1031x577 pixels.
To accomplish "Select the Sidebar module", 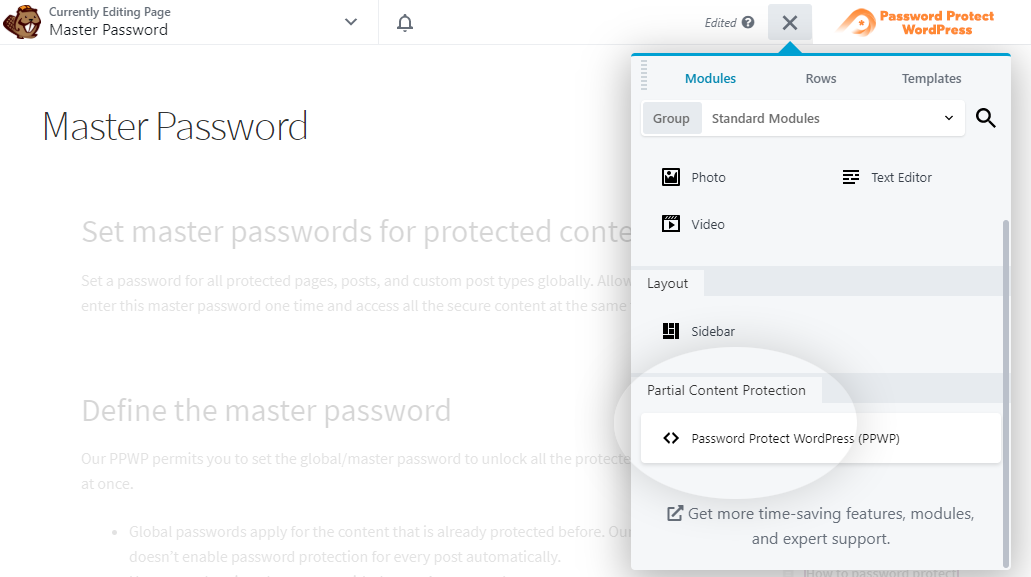I will [x=698, y=331].
